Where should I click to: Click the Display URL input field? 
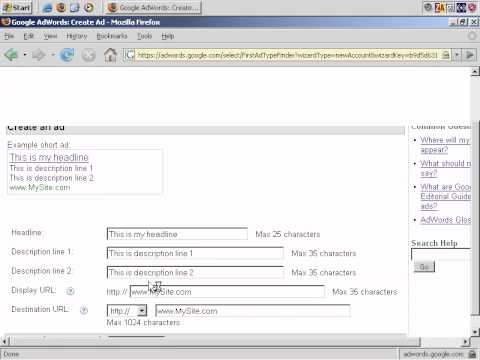pos(227,292)
